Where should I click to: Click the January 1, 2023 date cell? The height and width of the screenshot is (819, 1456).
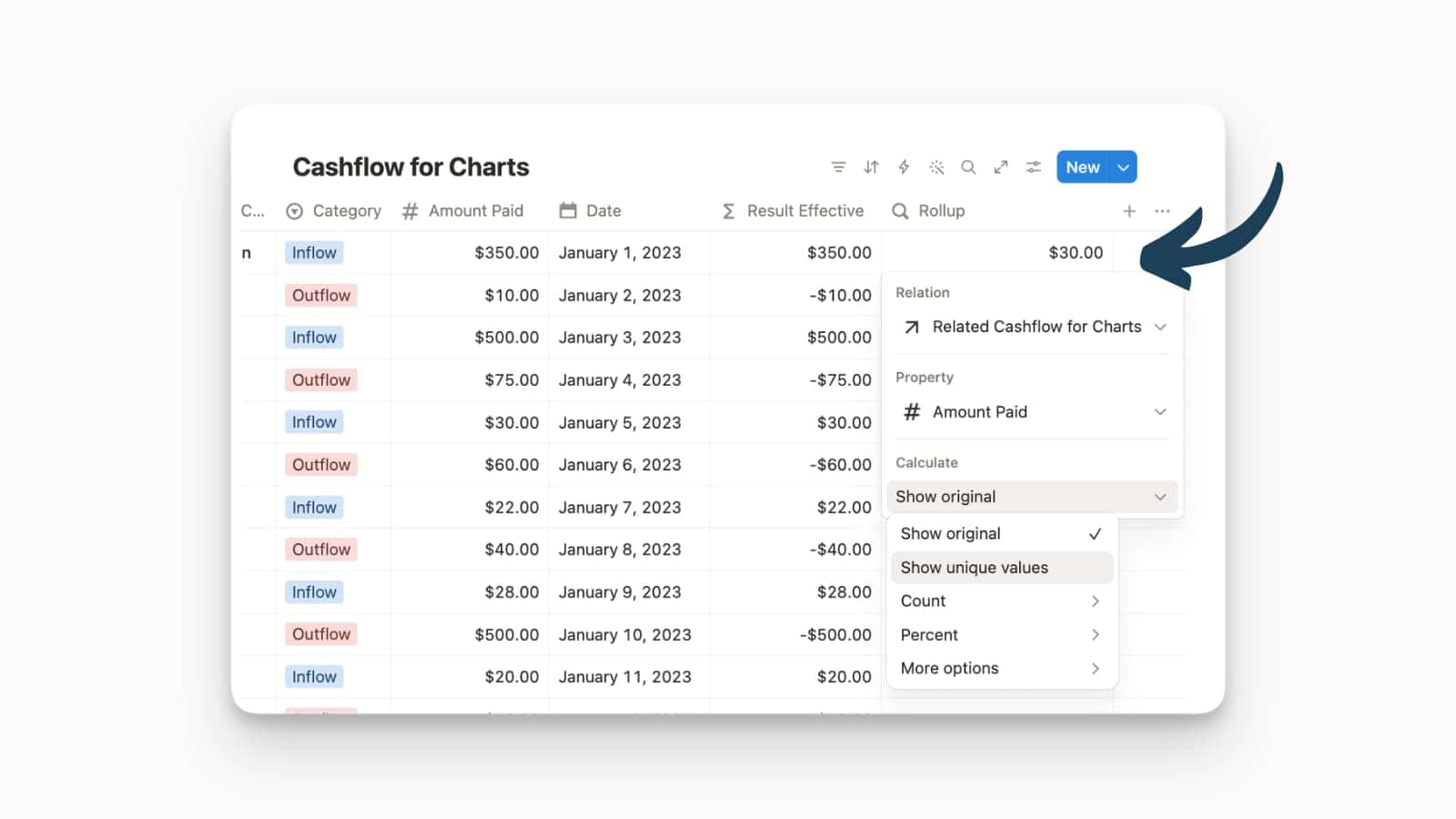[x=629, y=253]
